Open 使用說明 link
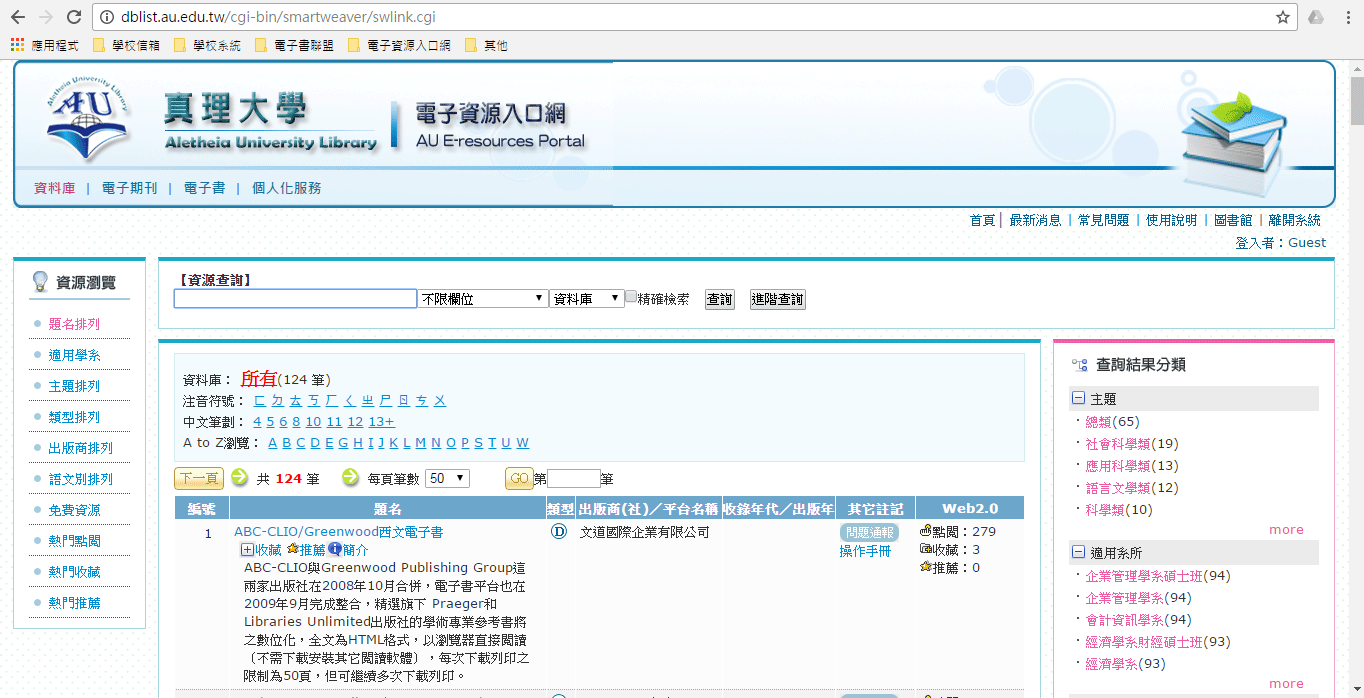Screen dimensions: 1364x698 [1171, 220]
